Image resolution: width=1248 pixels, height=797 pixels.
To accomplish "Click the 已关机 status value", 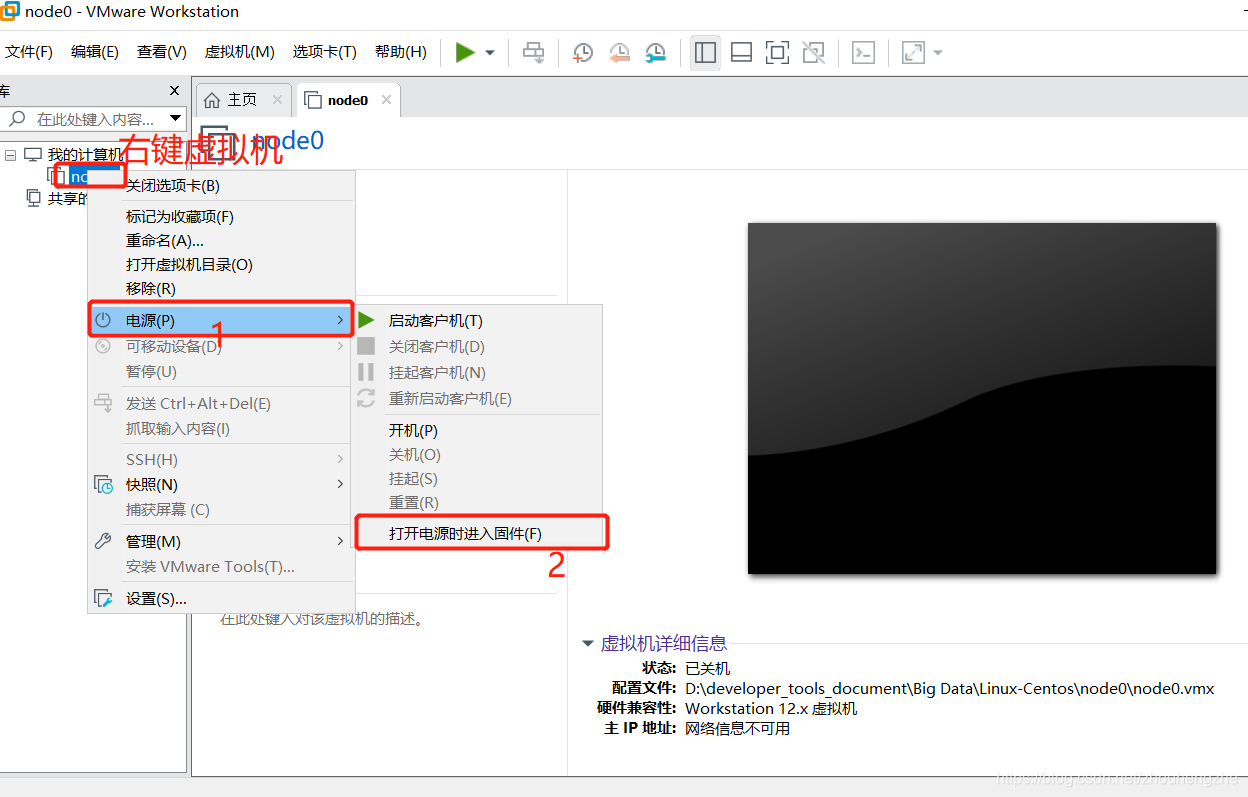I will pyautogui.click(x=707, y=668).
